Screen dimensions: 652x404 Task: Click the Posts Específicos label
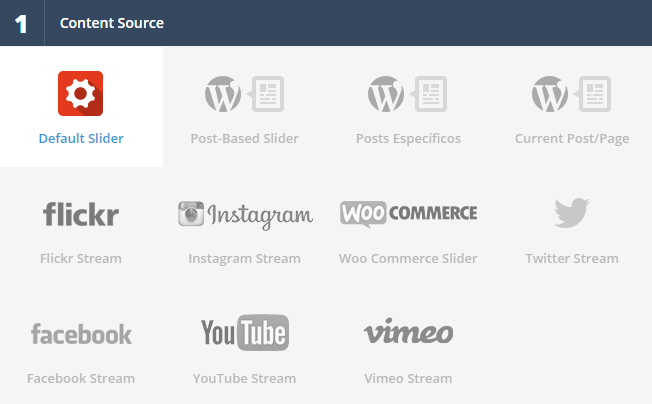pyautogui.click(x=408, y=138)
